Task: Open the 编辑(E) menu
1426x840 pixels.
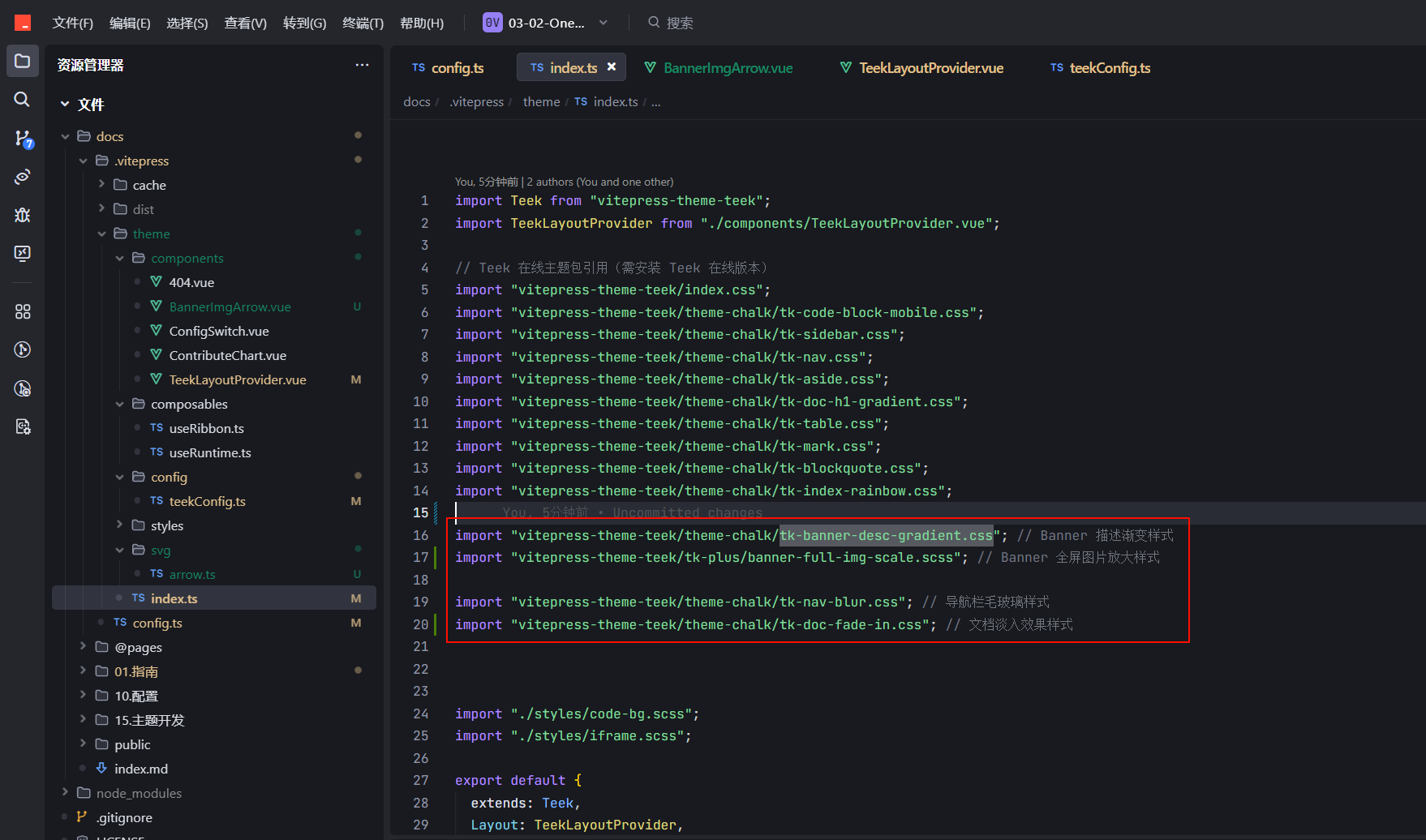Action: [130, 23]
